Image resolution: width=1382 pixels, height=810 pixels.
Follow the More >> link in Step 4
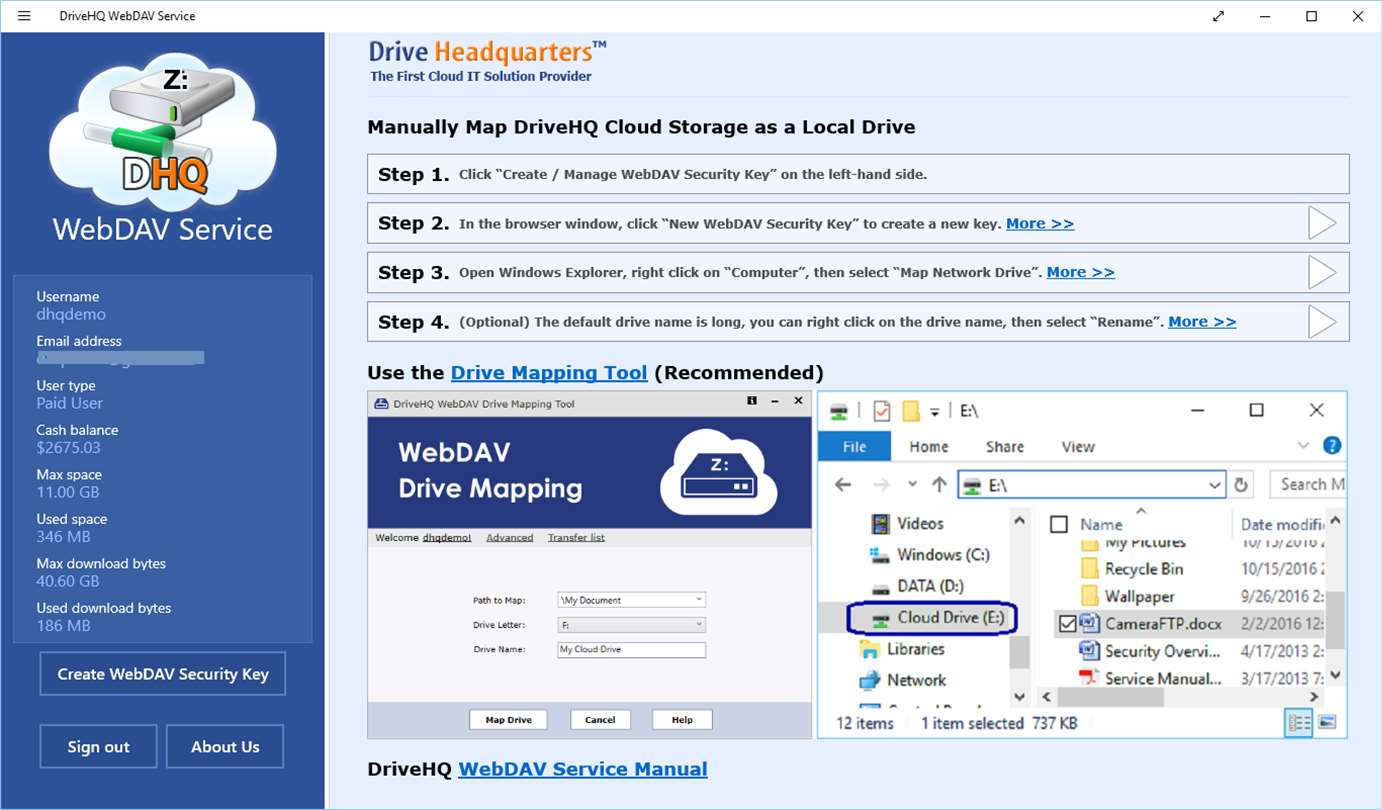tap(1202, 322)
